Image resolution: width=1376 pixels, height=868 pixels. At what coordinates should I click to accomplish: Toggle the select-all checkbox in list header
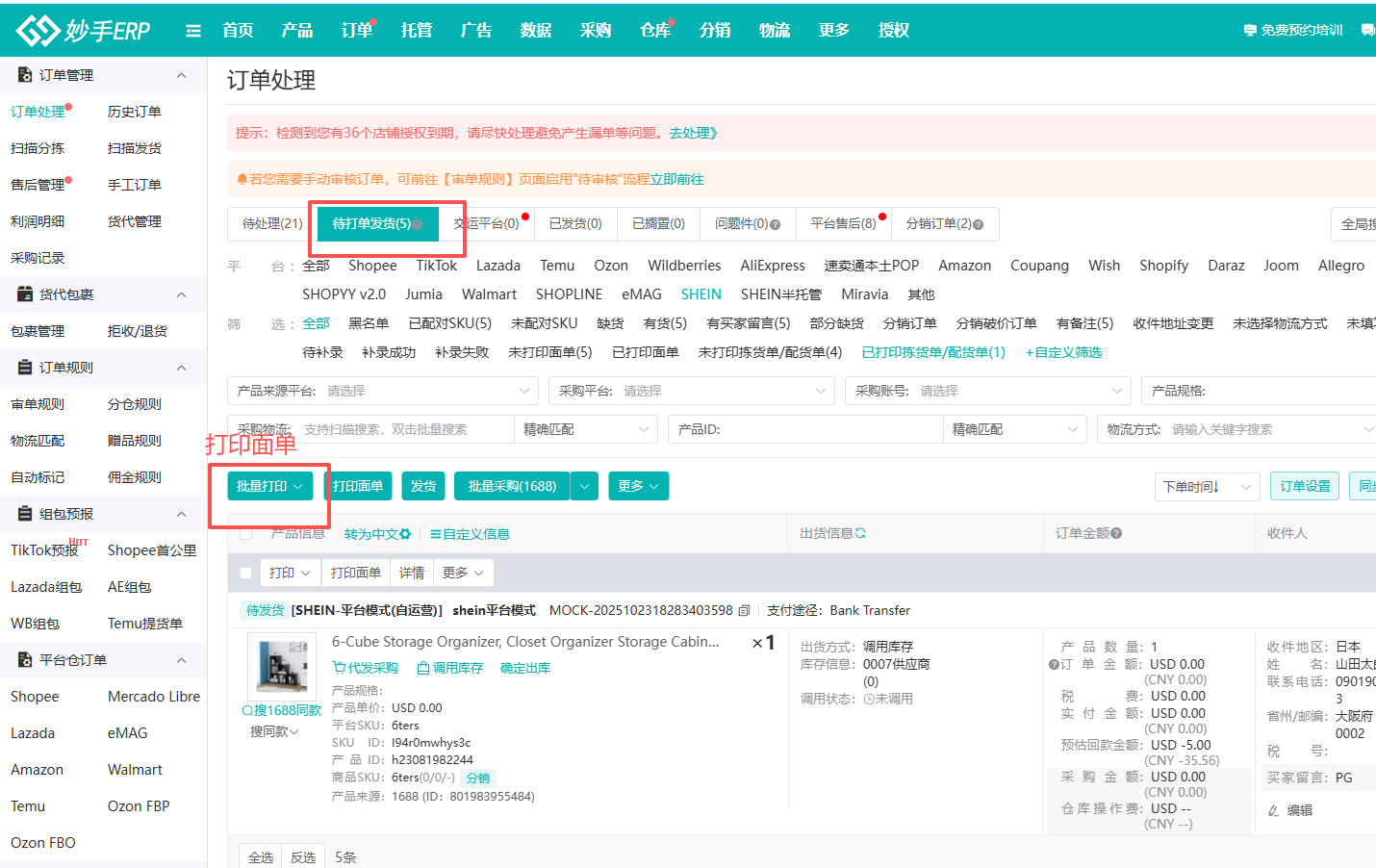click(244, 534)
